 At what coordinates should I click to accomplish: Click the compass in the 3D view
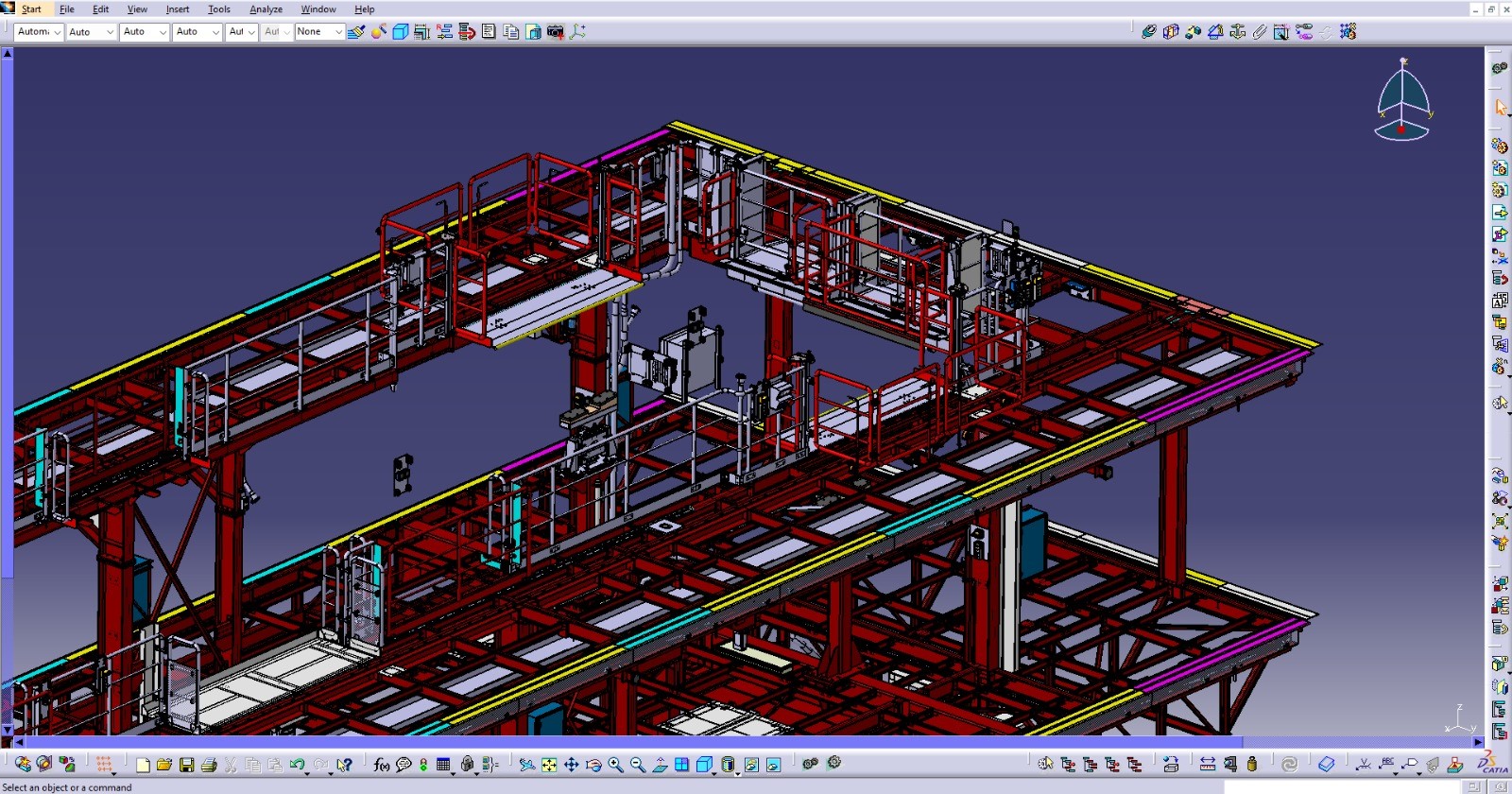pyautogui.click(x=1403, y=100)
